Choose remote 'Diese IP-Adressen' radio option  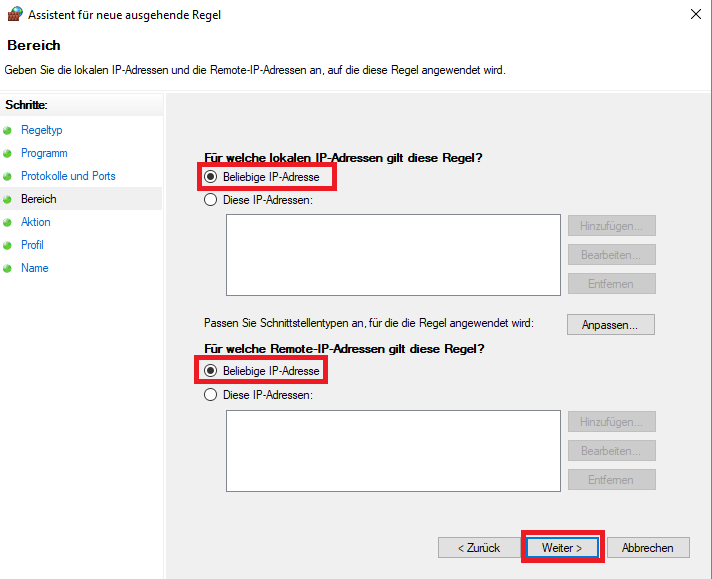[211, 395]
